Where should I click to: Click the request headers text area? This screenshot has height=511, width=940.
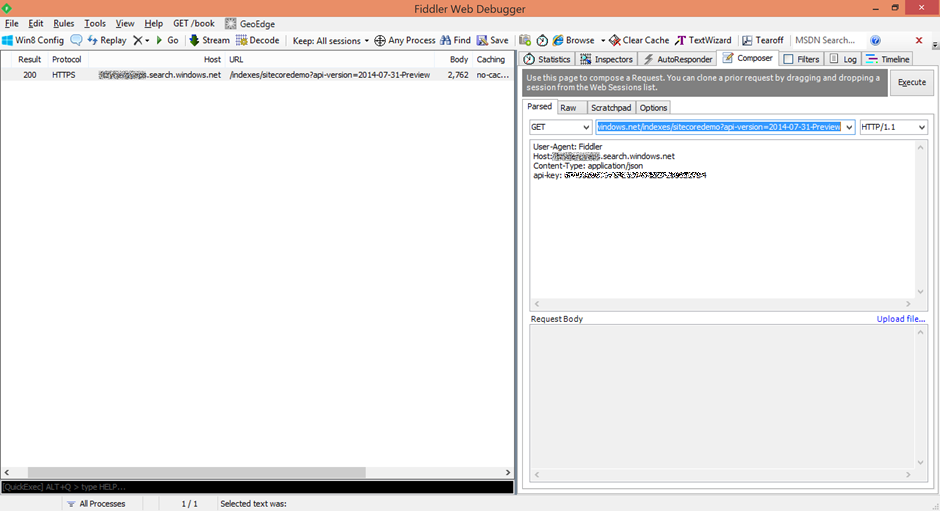[722, 219]
